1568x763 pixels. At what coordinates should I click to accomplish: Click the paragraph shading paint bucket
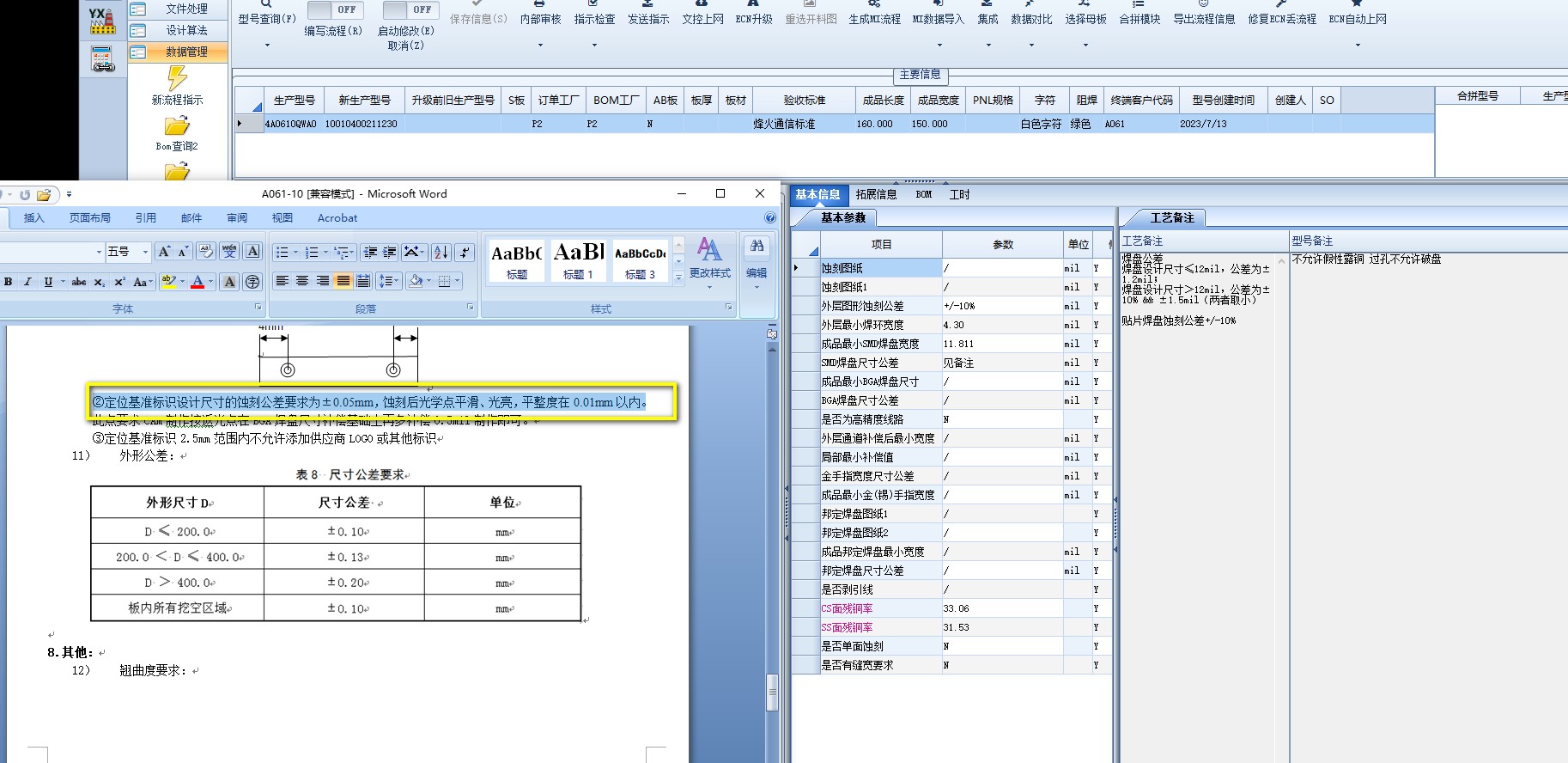tap(416, 281)
